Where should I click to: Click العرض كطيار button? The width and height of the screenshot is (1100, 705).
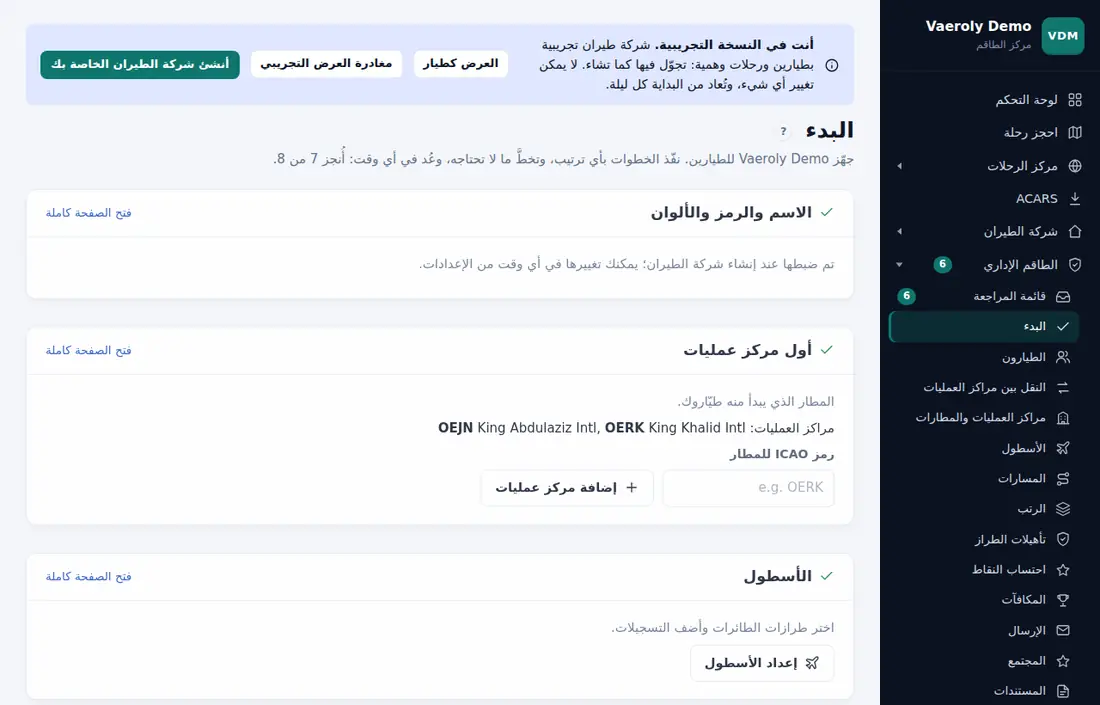pos(461,64)
